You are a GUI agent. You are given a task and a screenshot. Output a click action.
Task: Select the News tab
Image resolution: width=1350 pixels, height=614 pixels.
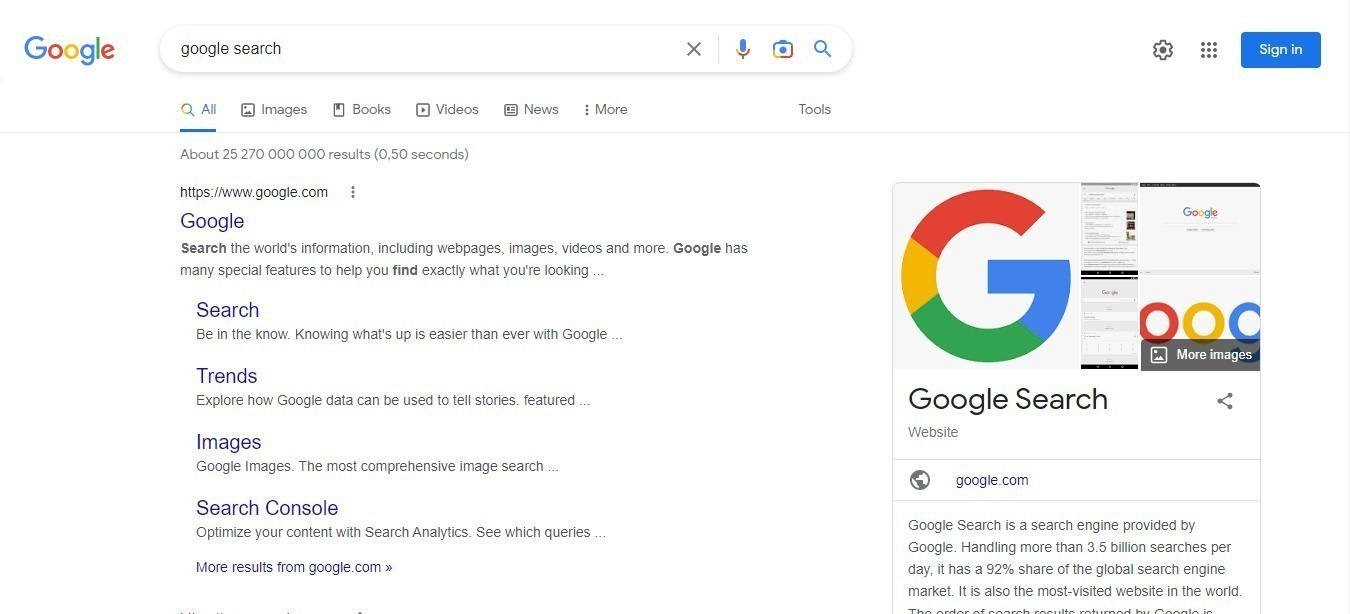[531, 110]
